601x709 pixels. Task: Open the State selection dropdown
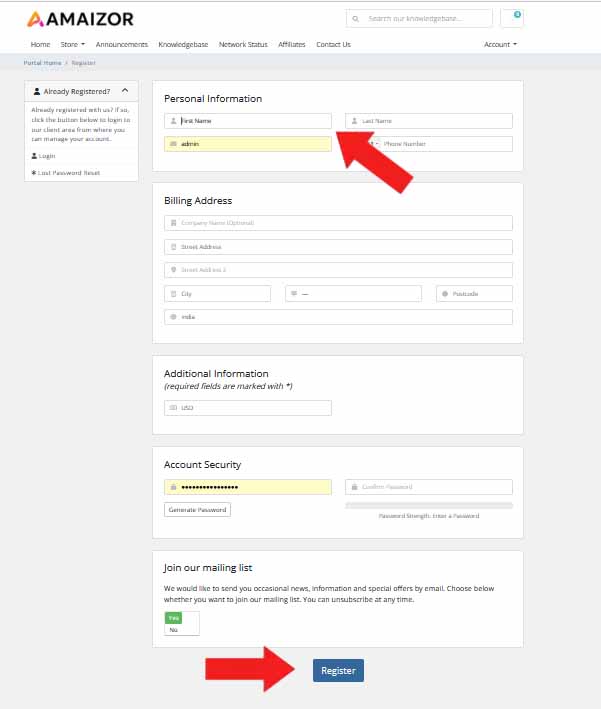coord(353,293)
